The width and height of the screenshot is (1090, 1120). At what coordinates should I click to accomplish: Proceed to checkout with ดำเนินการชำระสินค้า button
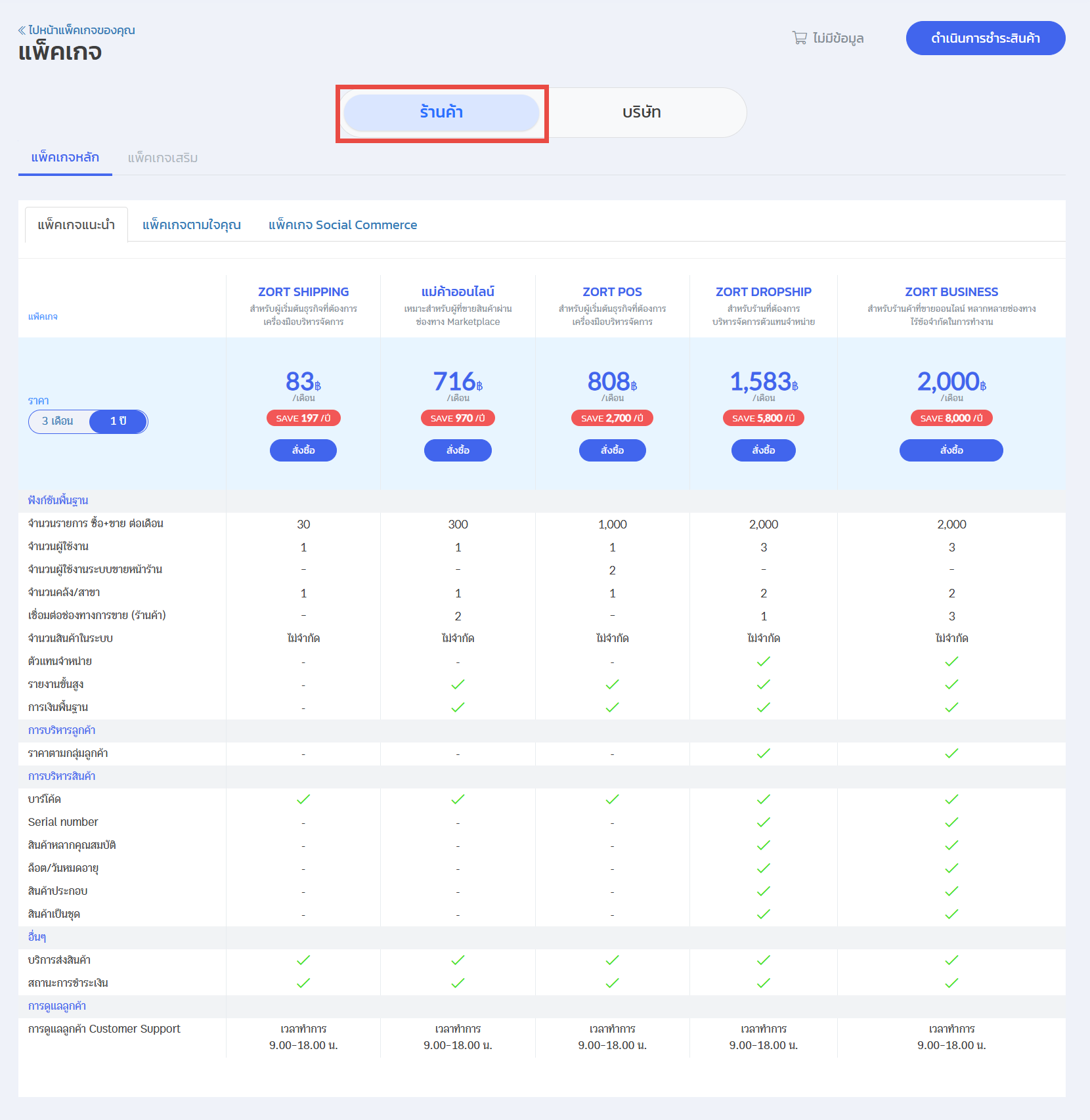985,38
